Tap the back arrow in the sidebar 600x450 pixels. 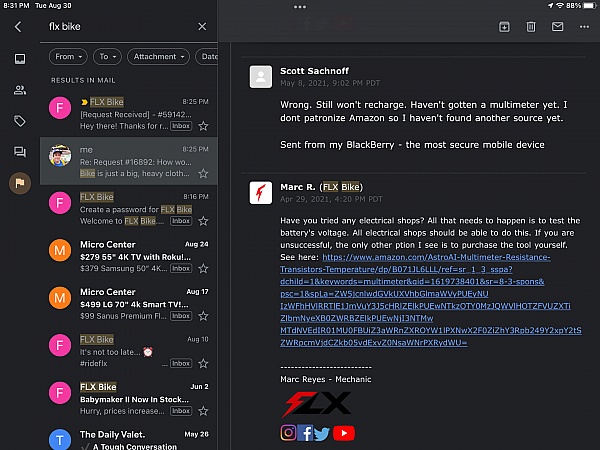tap(18, 27)
